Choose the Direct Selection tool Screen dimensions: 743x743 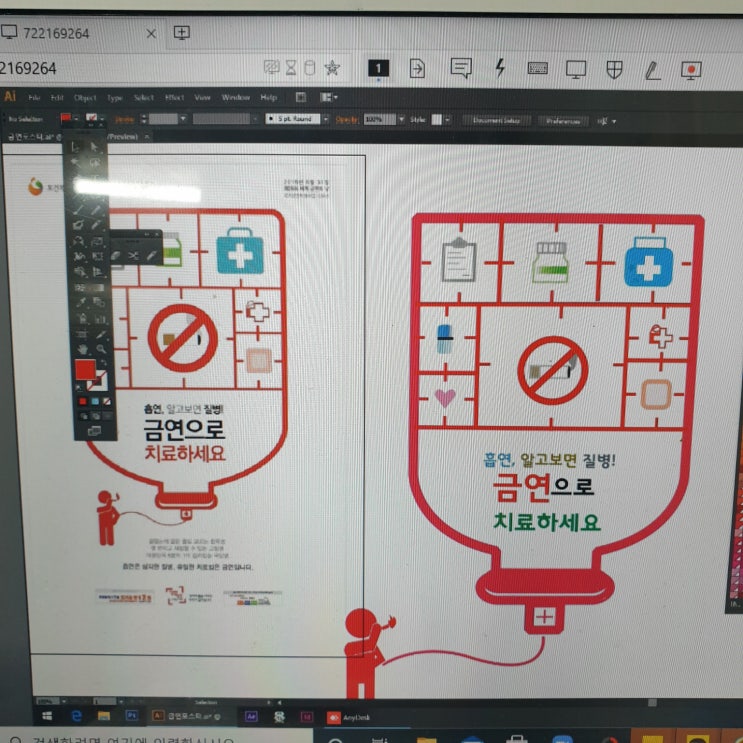click(94, 147)
